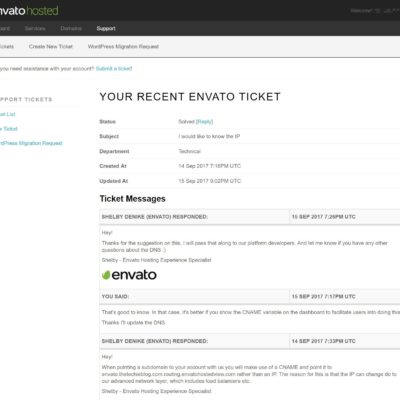This screenshot has height=400, width=400.
Task: Click the Department value 'Technical'
Action: [x=190, y=151]
